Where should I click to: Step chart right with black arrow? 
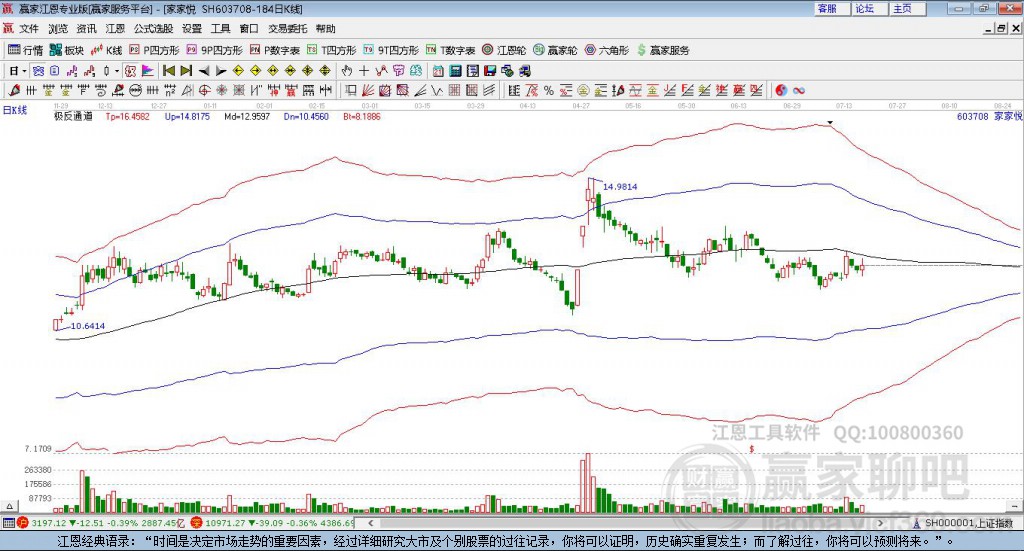221,71
